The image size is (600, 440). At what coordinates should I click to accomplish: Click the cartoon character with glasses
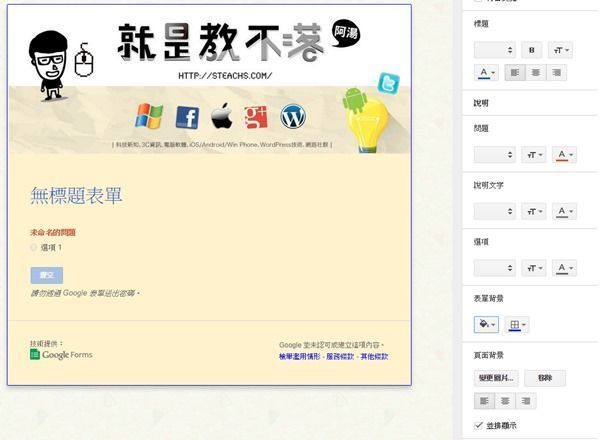(49, 66)
